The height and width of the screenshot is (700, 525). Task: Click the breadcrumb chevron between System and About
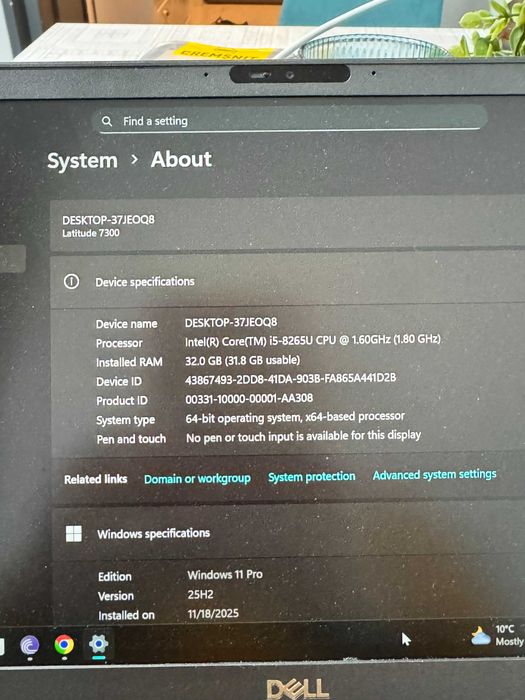point(134,159)
